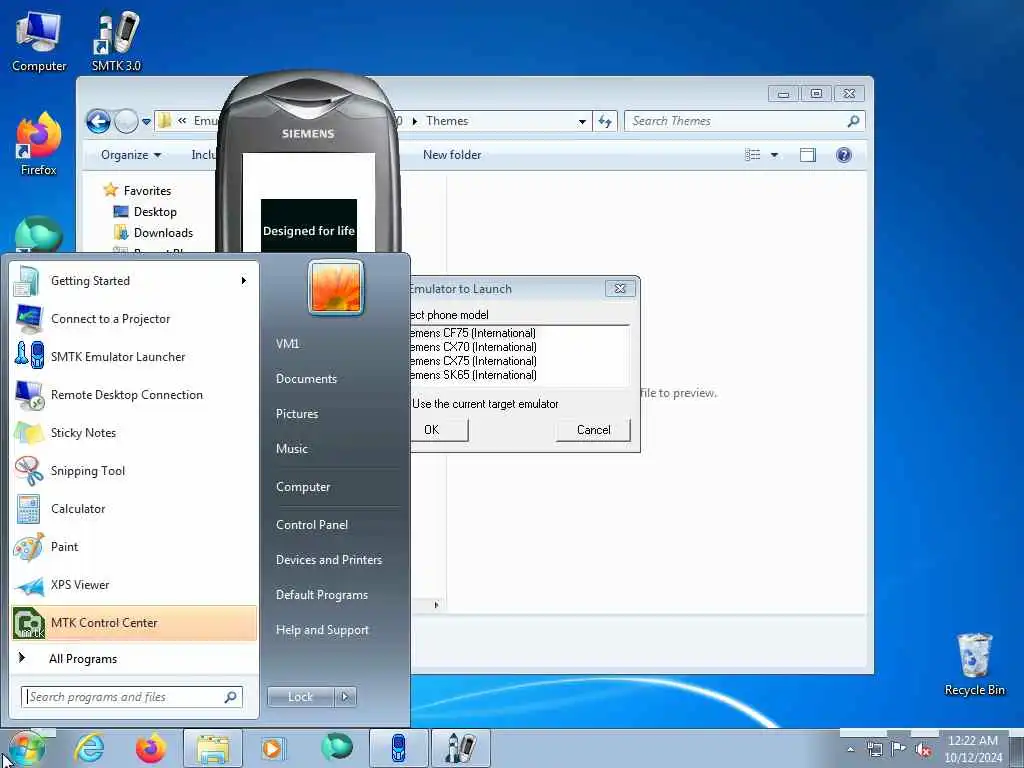Launch SMTK Emulator Launcher from the Start menu

tap(134, 357)
